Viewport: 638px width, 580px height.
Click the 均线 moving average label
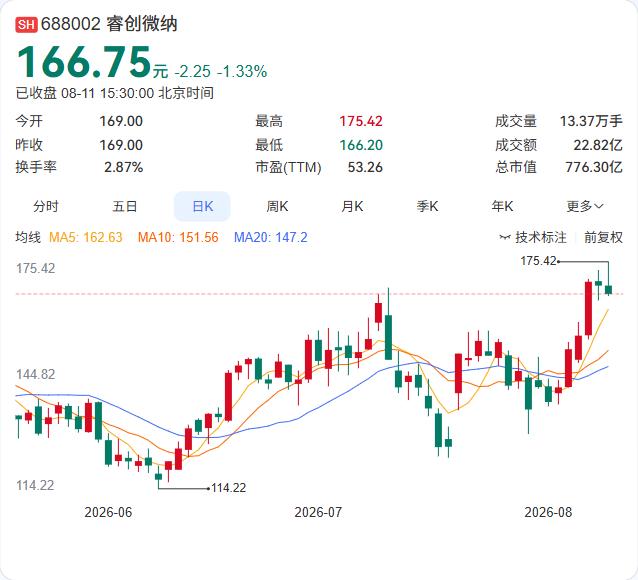(28, 237)
